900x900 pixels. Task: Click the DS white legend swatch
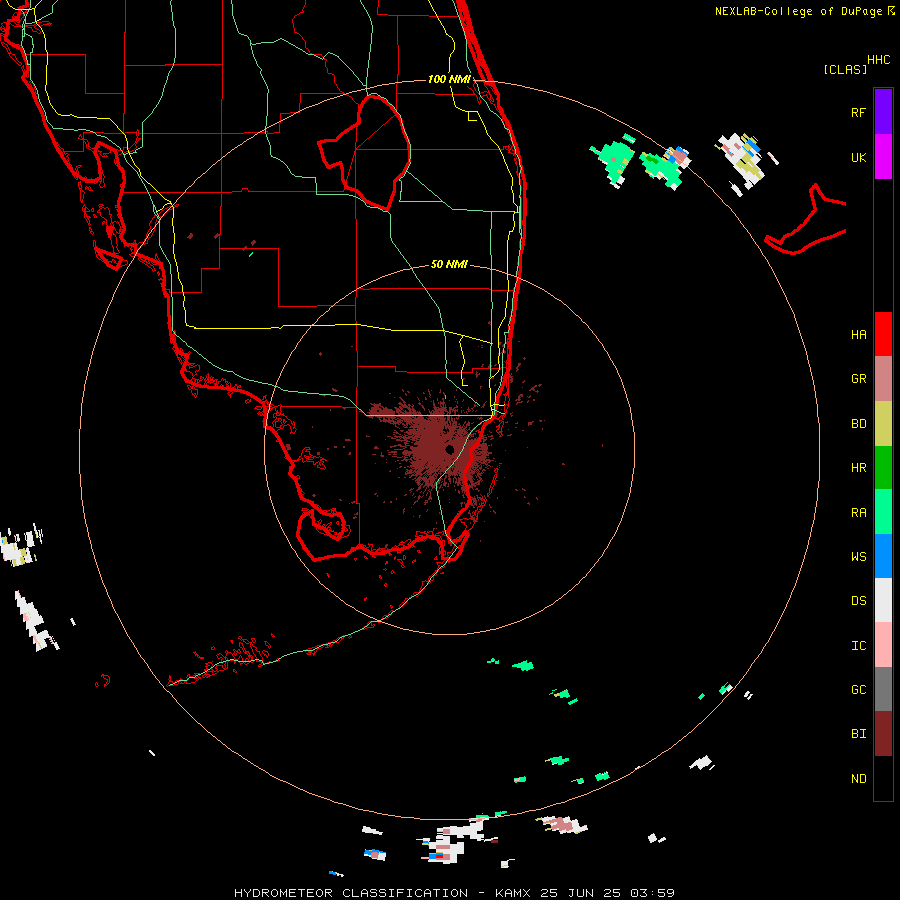click(x=883, y=600)
